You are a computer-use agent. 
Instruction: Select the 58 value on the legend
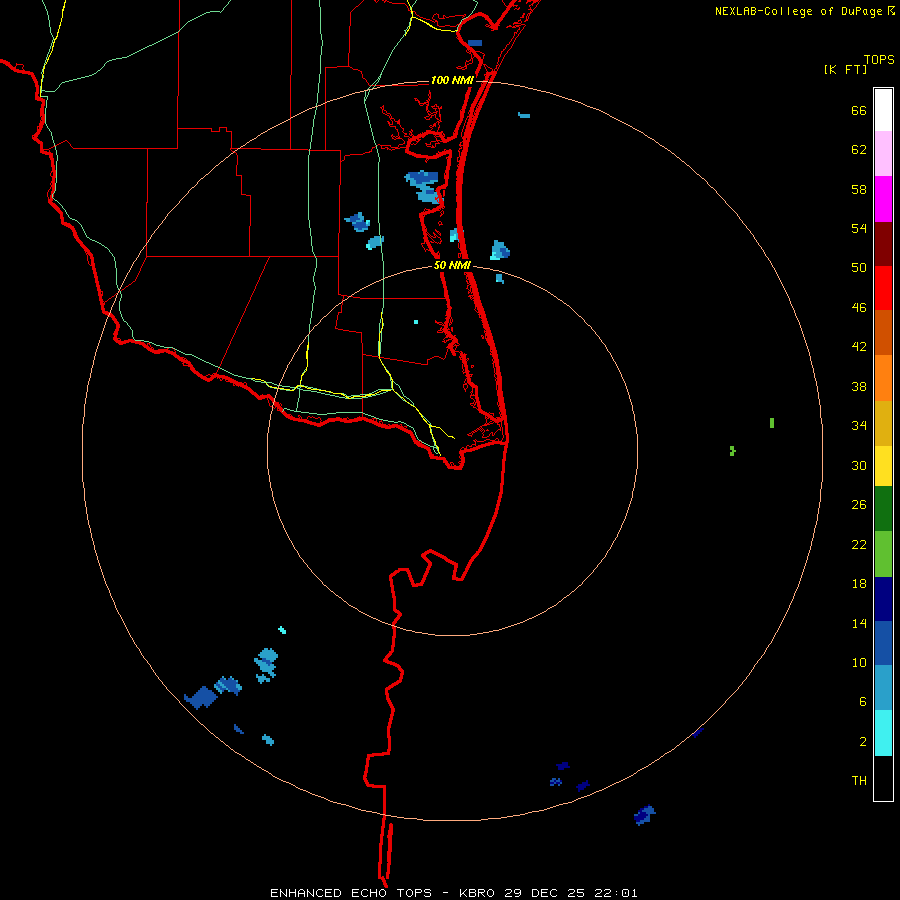pos(859,189)
